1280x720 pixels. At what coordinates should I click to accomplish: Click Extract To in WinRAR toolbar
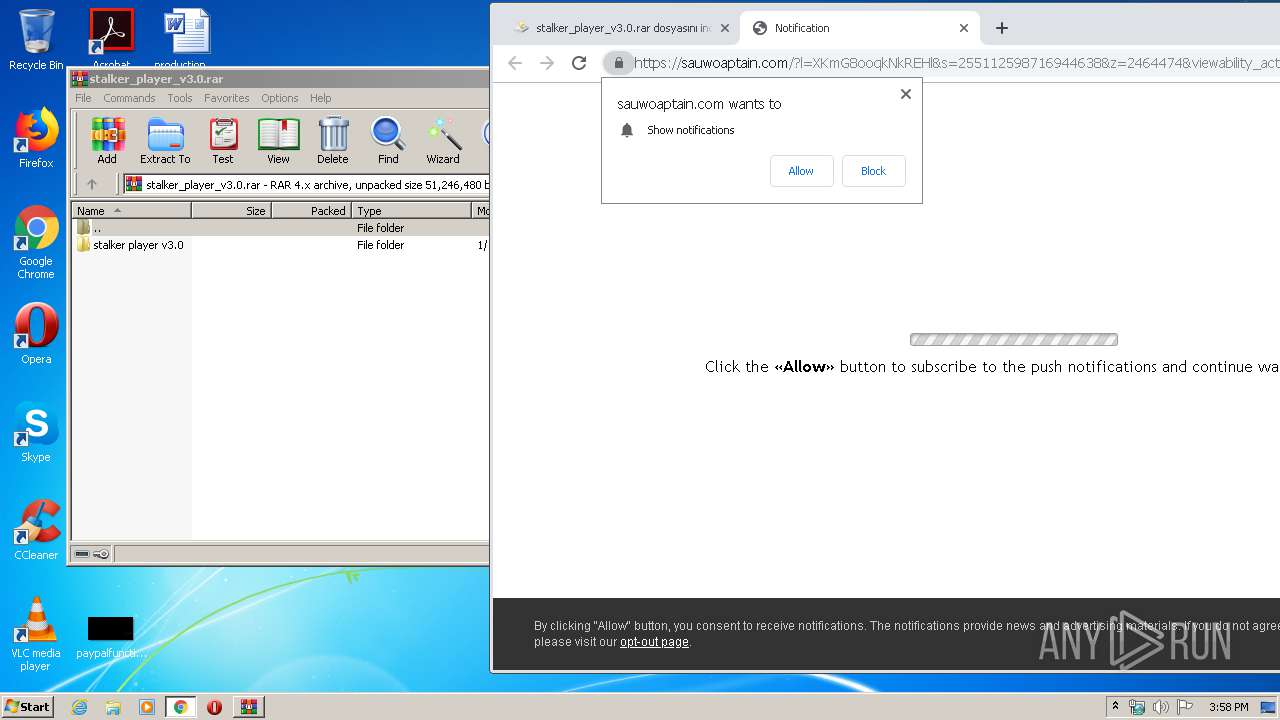point(165,141)
